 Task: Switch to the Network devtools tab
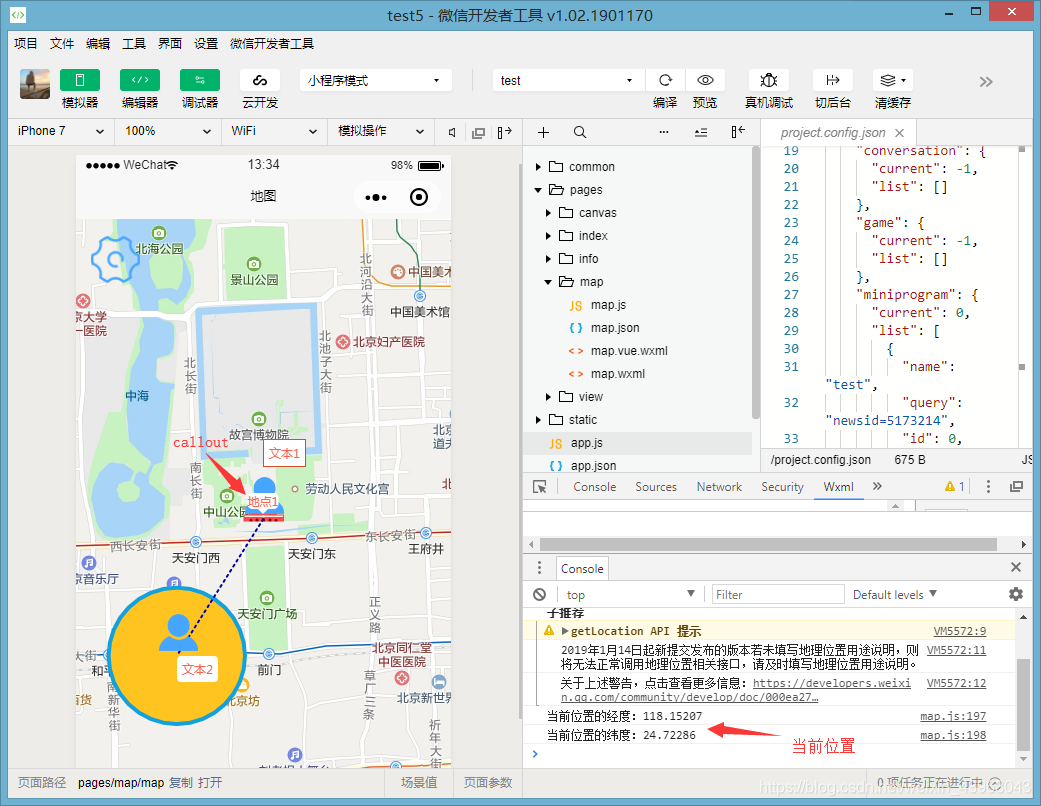[719, 487]
